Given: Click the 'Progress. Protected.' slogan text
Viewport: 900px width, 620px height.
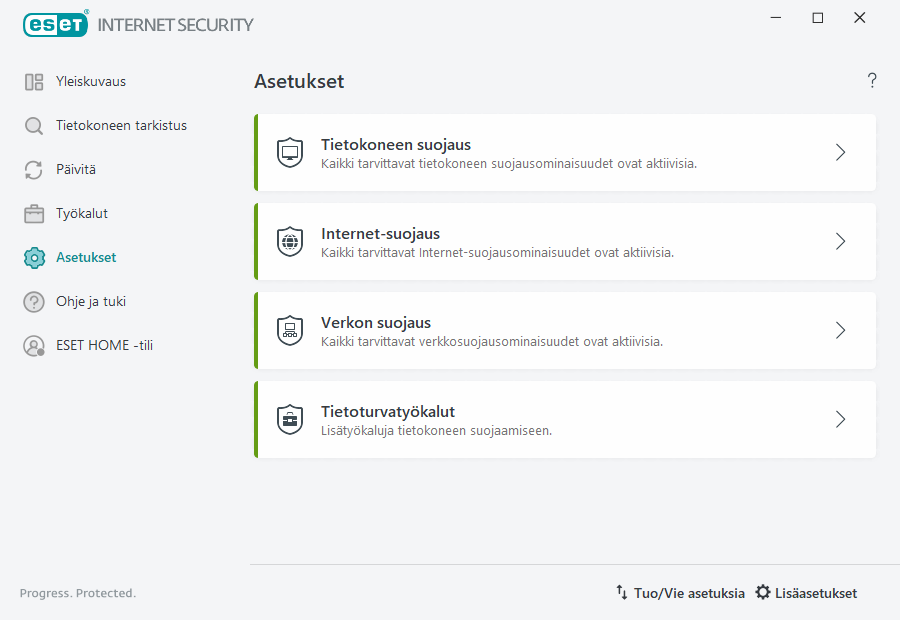Looking at the screenshot, I should click(x=77, y=593).
